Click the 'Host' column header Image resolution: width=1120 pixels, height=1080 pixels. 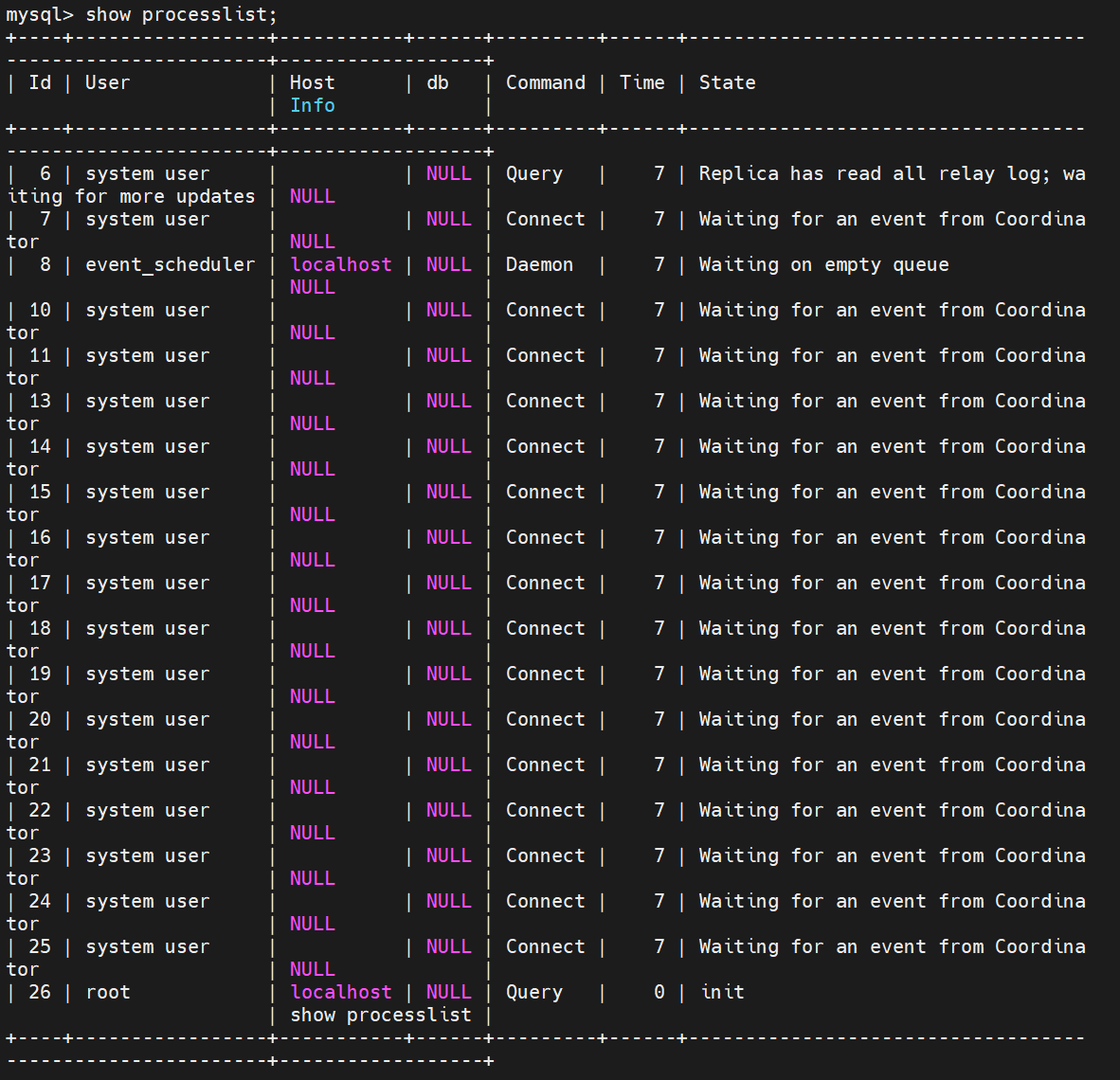312,82
